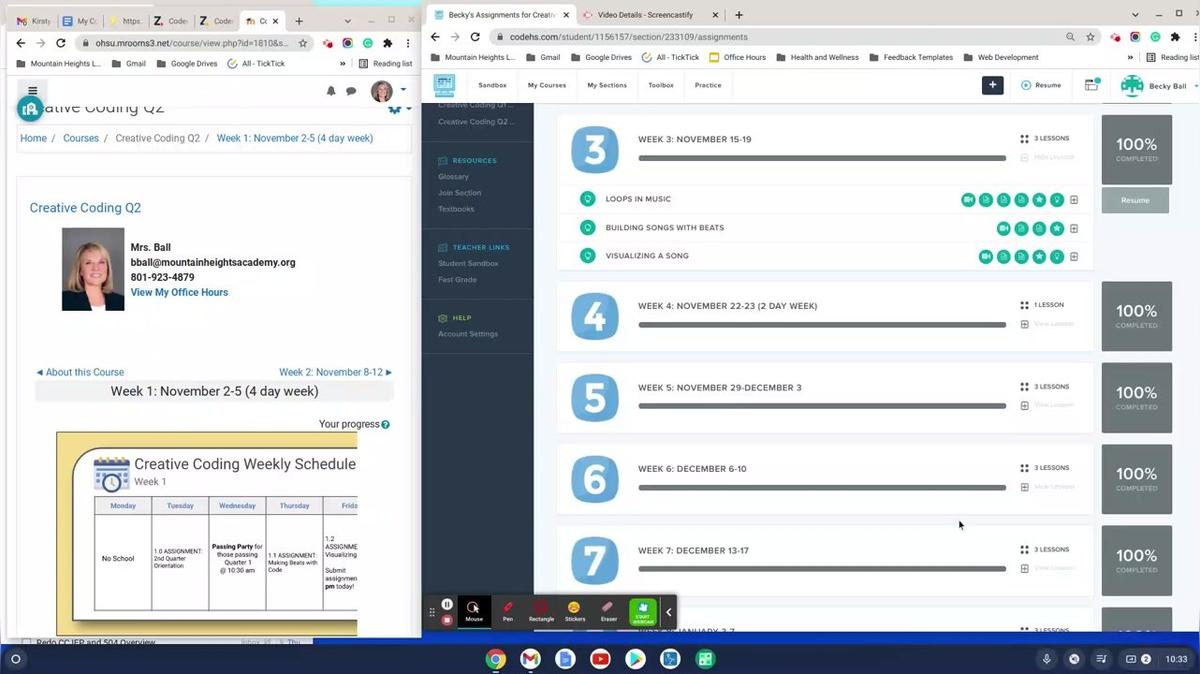Open video icon for Visualizing a Song

pos(985,257)
